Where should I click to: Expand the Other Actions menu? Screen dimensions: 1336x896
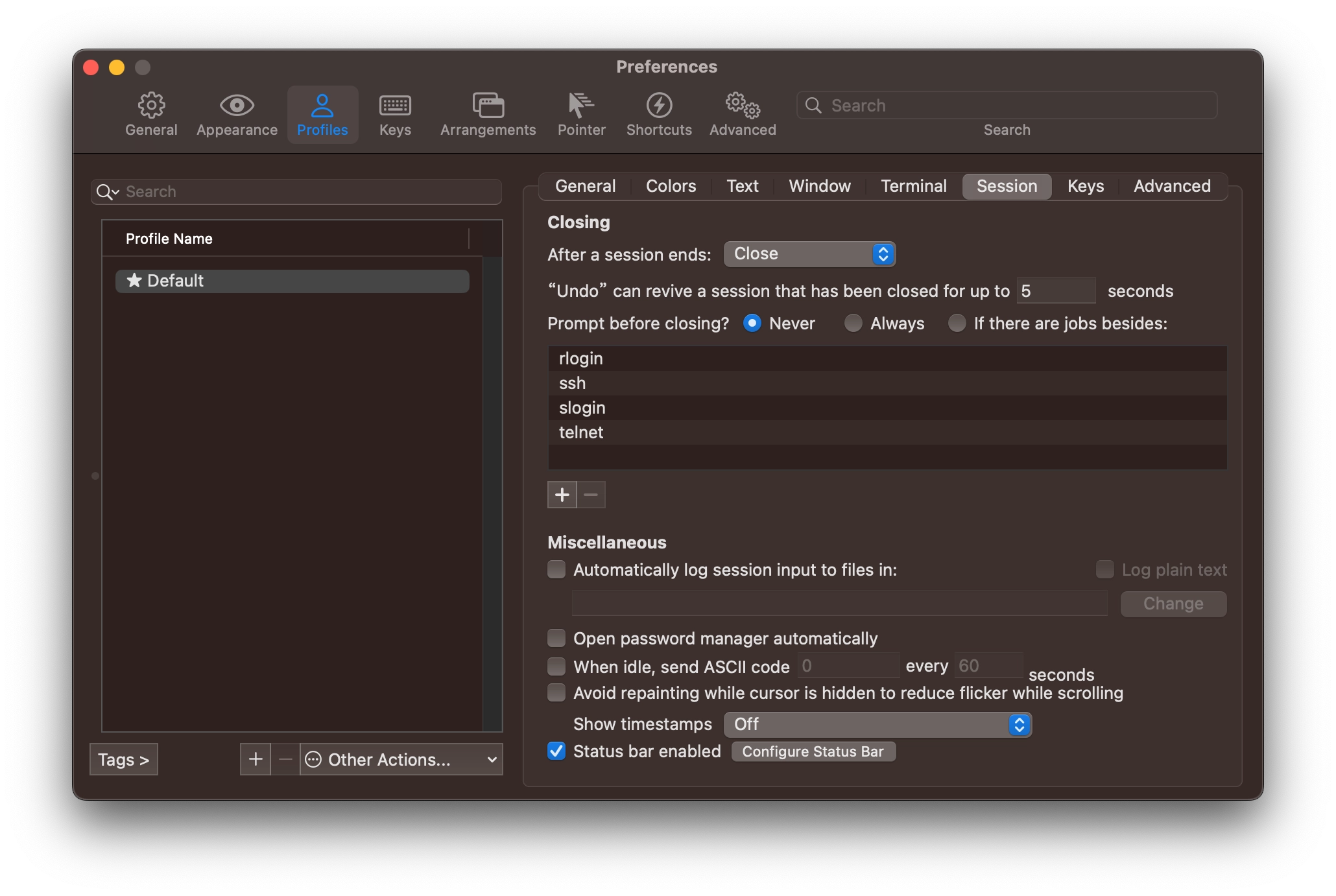[401, 759]
